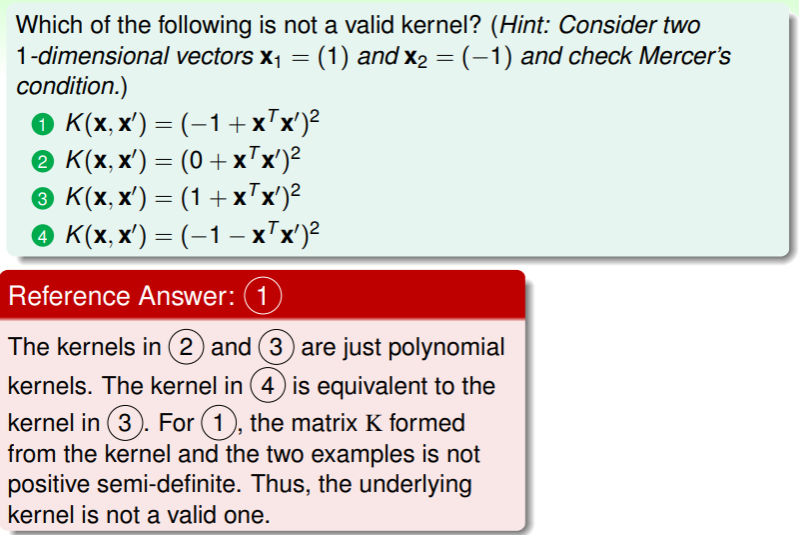
Task: Click circled 3 just before 'For'
Action: point(124,421)
